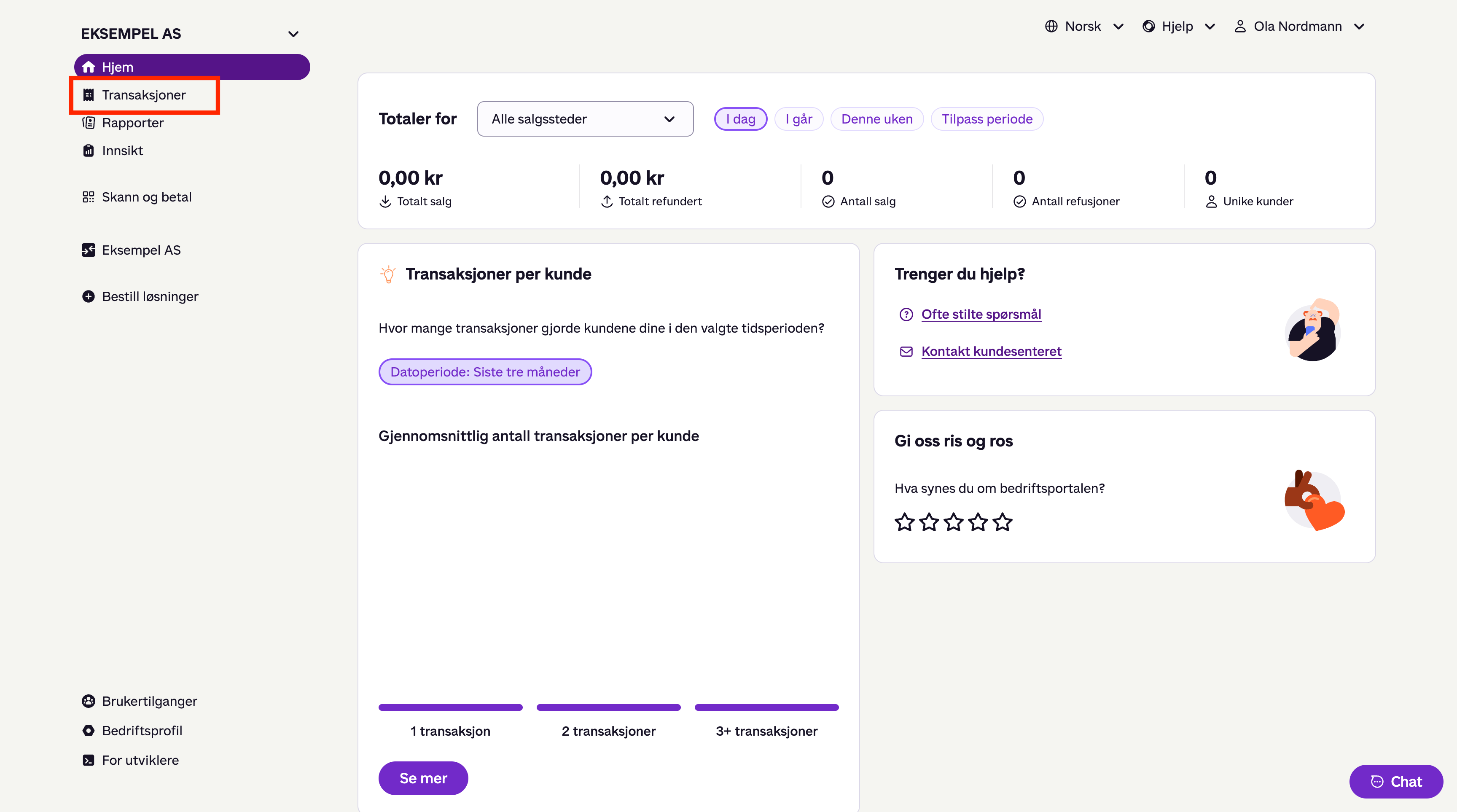The width and height of the screenshot is (1457, 812).
Task: Click the 0,00 kr Totalt salg value
Action: point(411,177)
